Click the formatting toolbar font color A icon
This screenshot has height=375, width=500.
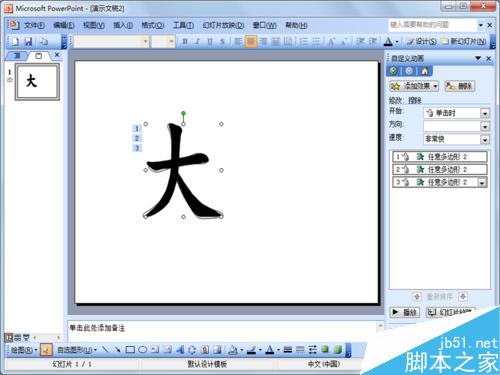[388, 42]
